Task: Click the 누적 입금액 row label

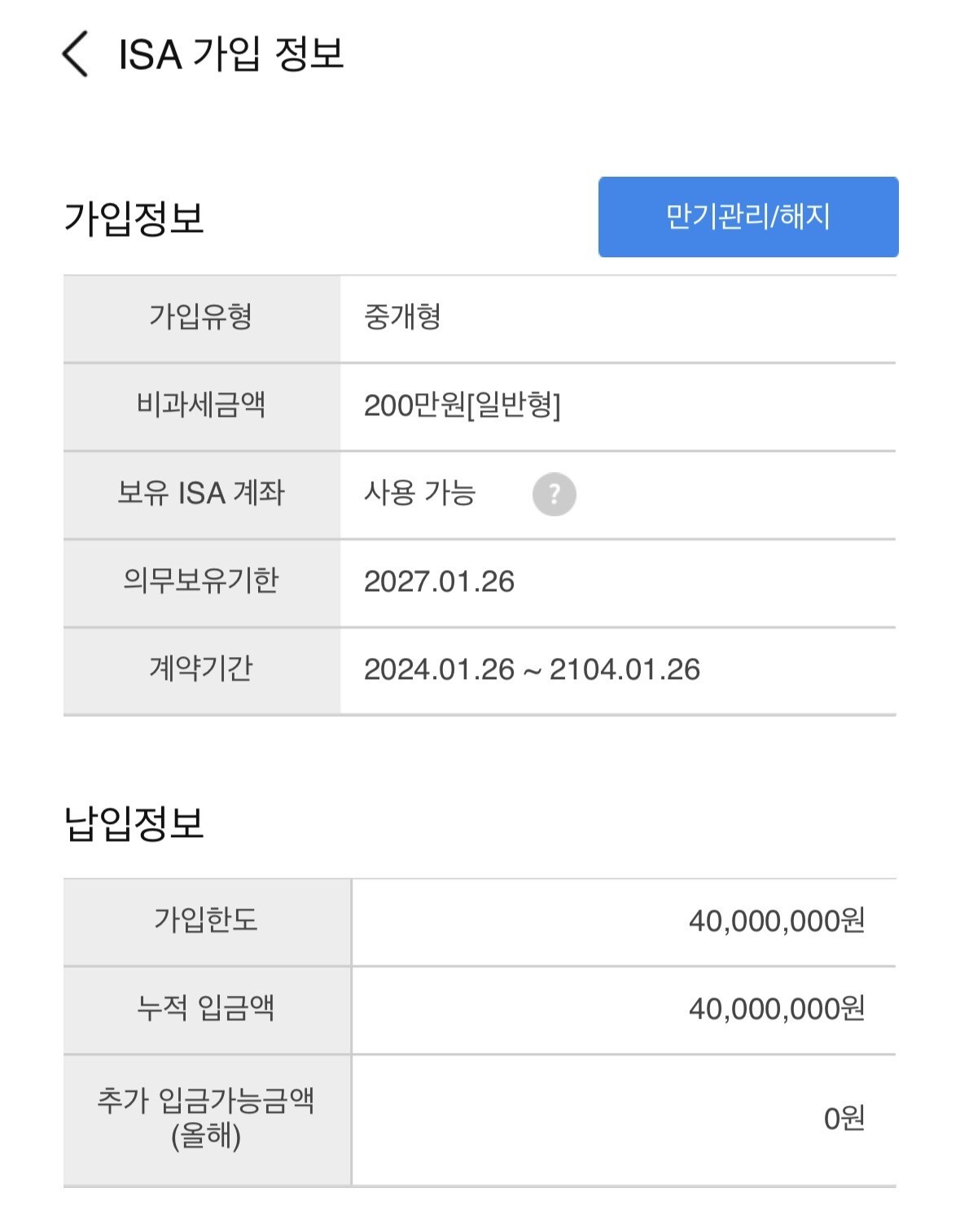Action: click(x=206, y=1009)
